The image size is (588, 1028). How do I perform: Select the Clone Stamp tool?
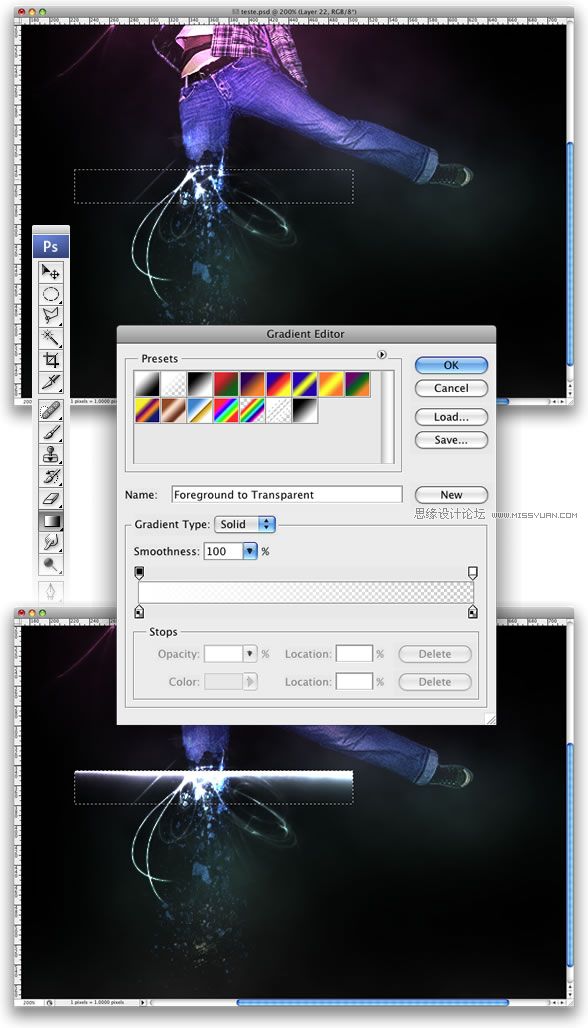50,454
